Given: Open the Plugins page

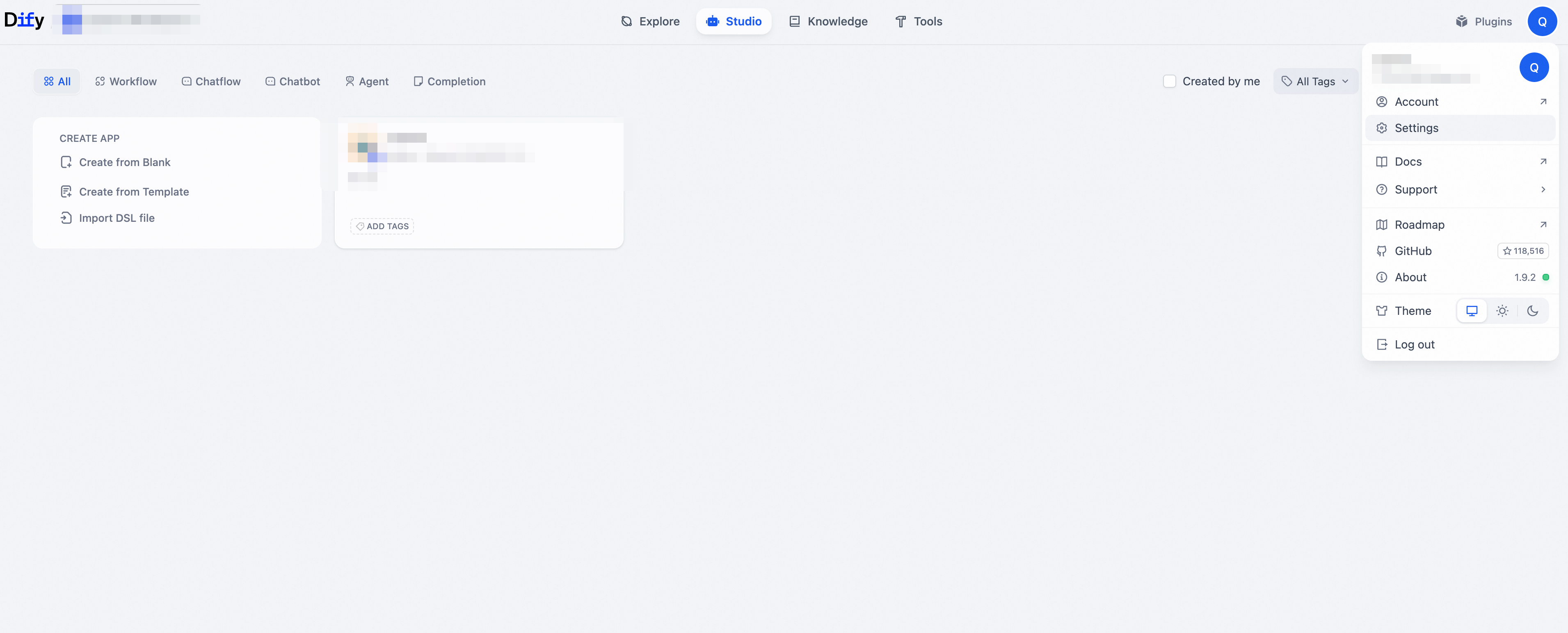Looking at the screenshot, I should point(1484,21).
